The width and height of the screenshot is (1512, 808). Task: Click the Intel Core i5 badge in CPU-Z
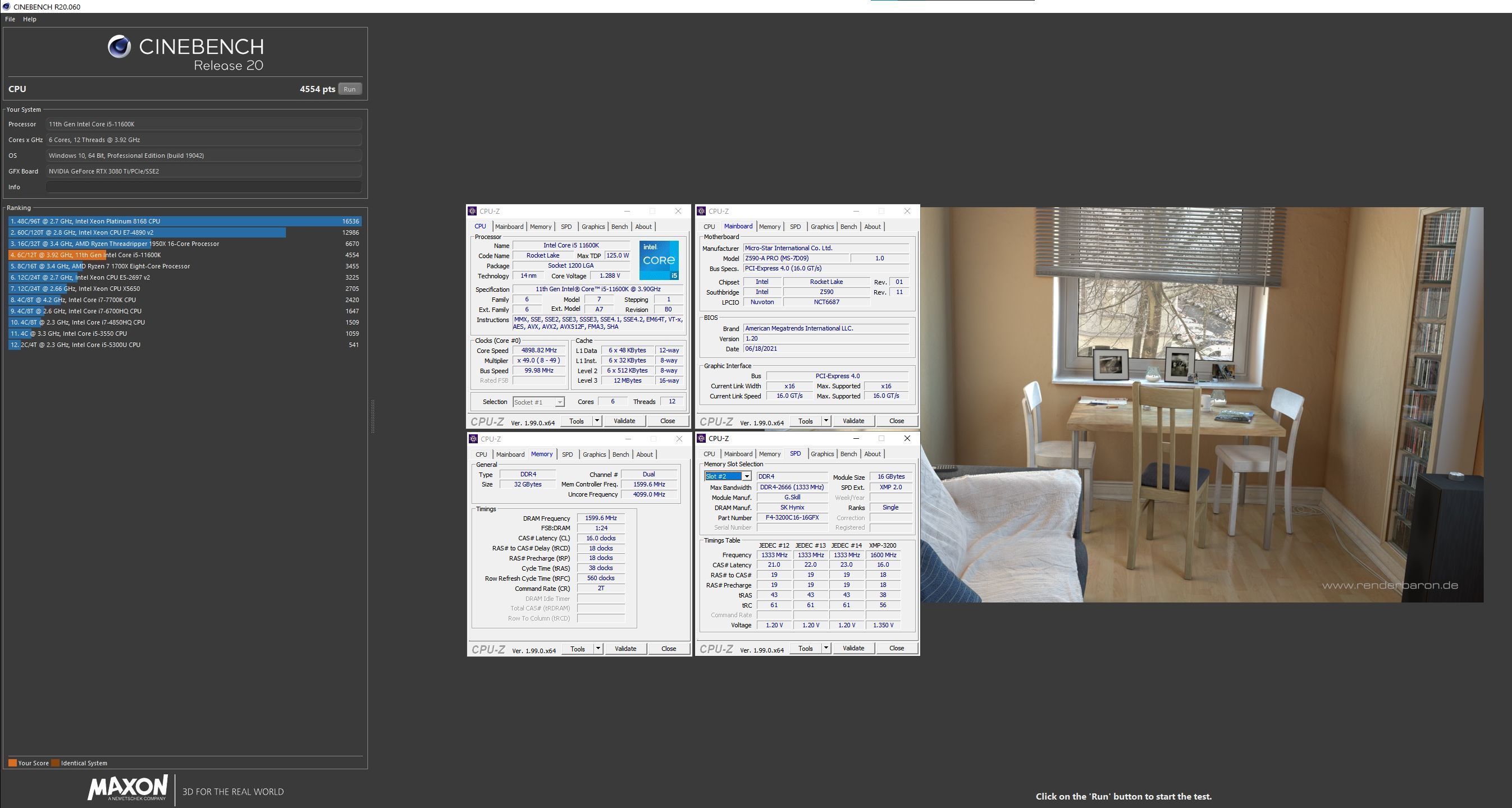[x=659, y=260]
